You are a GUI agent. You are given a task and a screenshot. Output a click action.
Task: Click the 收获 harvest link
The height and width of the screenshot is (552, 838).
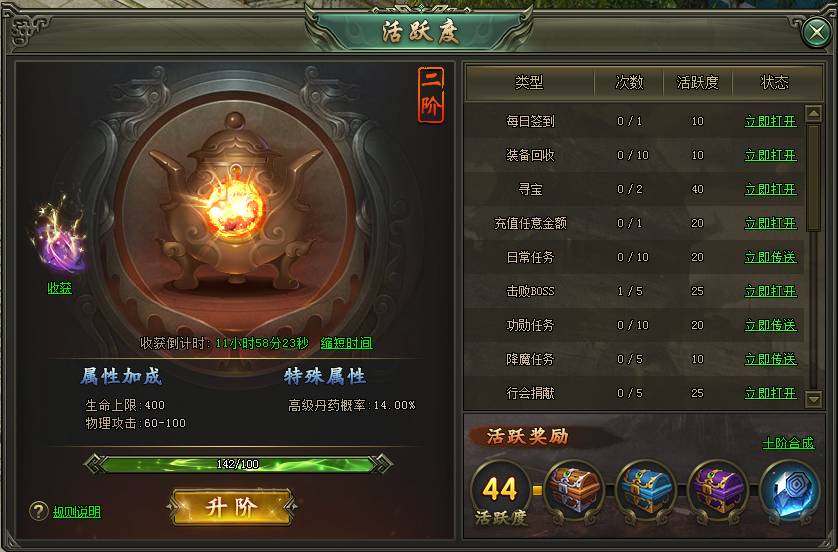59,288
